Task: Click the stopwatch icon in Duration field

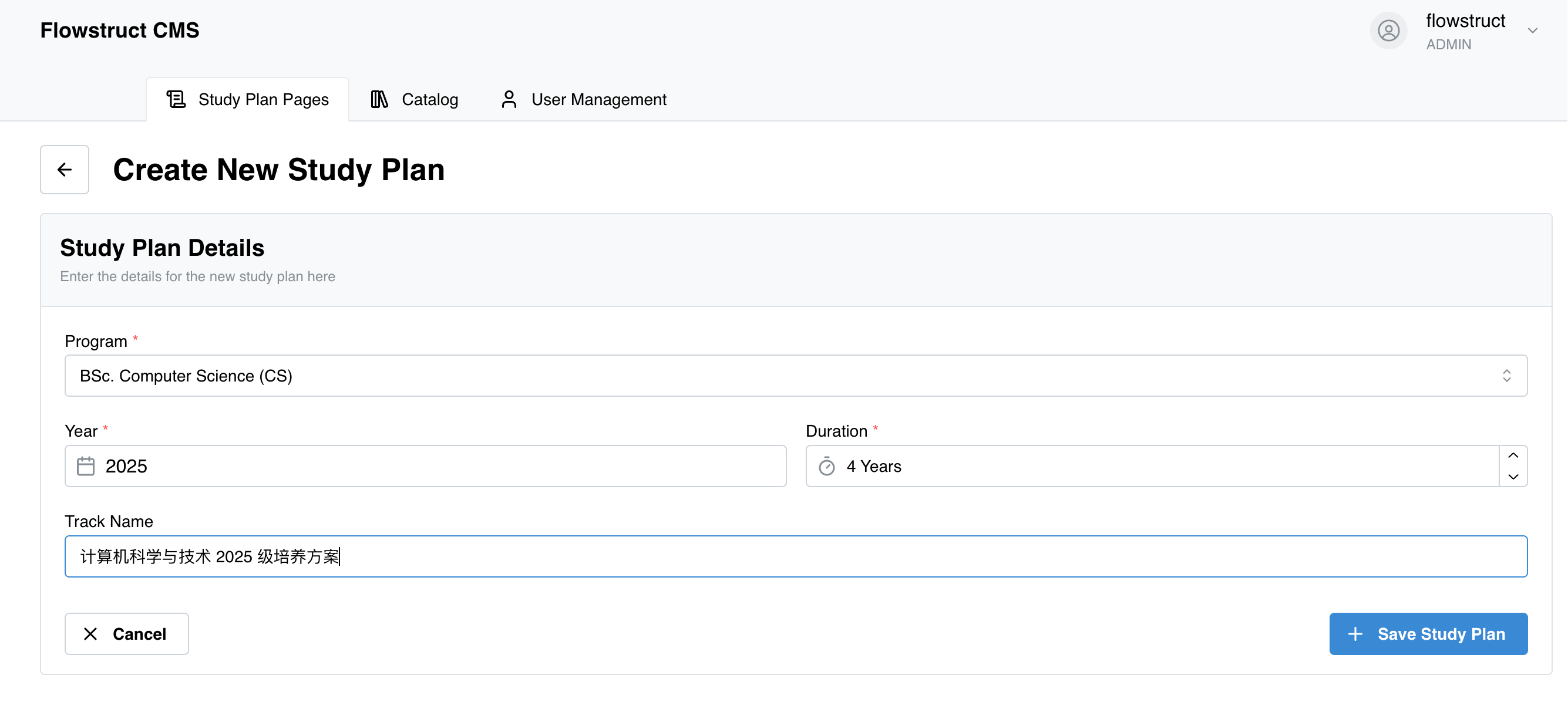Action: pyautogui.click(x=827, y=465)
